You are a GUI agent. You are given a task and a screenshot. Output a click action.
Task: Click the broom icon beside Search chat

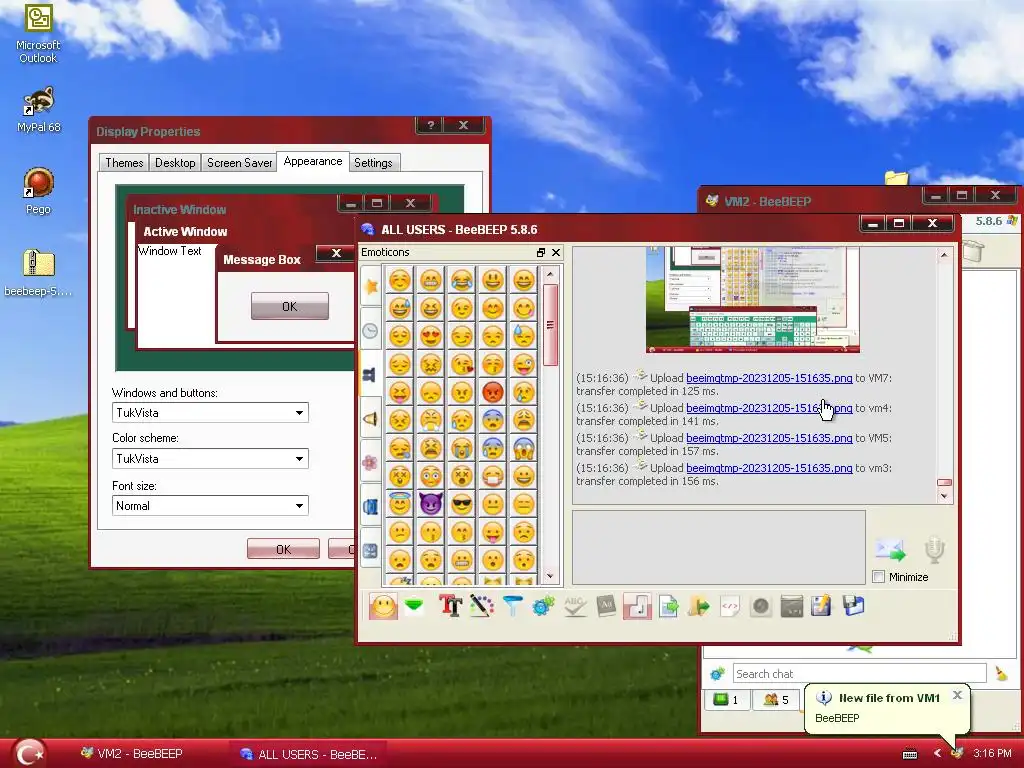tap(1001, 673)
